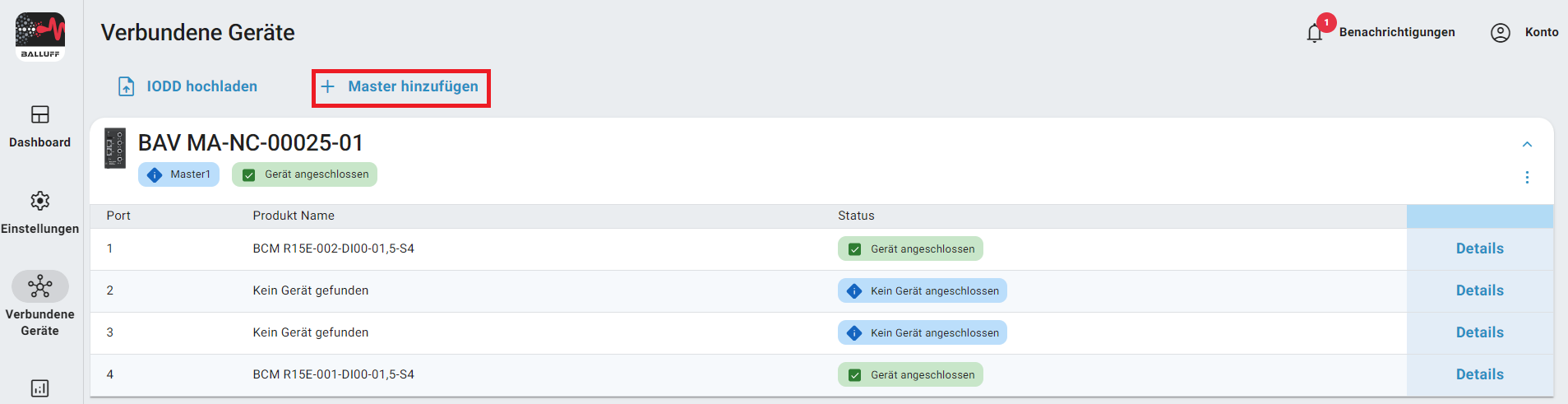Open the Konto user profile icon
The image size is (1568, 404).
click(1500, 33)
